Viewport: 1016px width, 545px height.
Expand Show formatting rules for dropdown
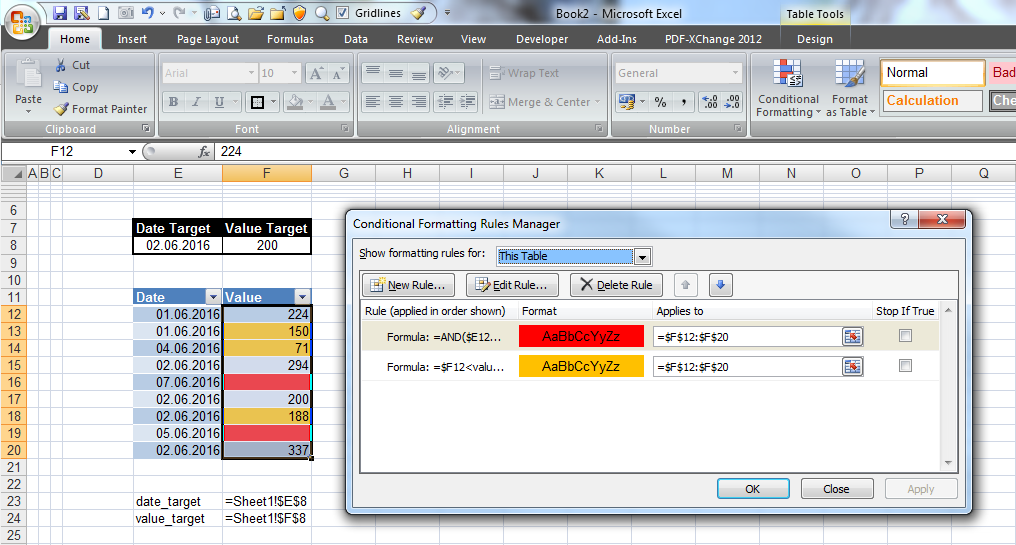coord(642,256)
